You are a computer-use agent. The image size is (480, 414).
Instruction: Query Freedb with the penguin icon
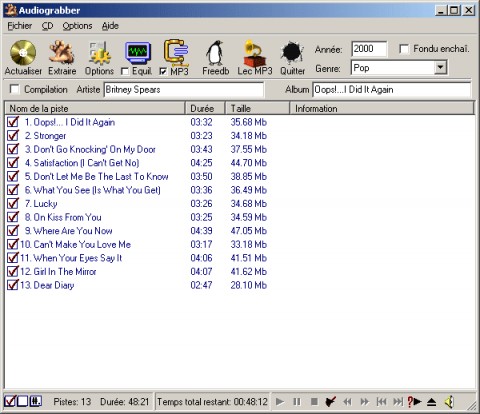pos(215,53)
